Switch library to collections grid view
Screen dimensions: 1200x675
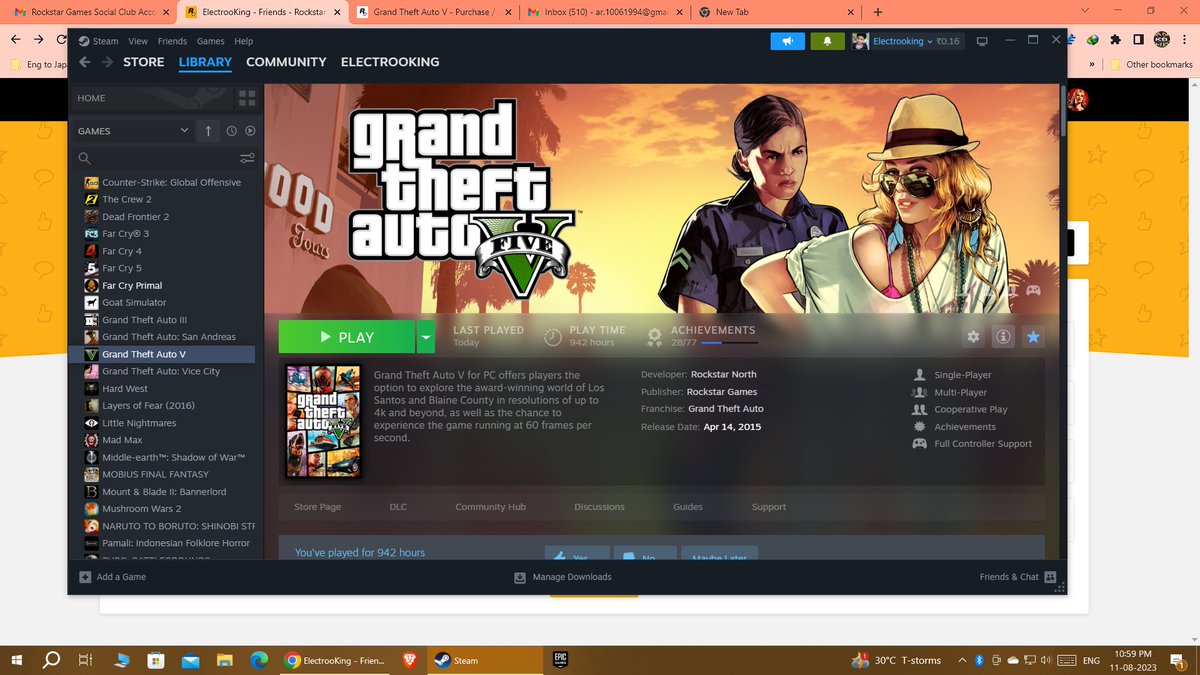246,98
